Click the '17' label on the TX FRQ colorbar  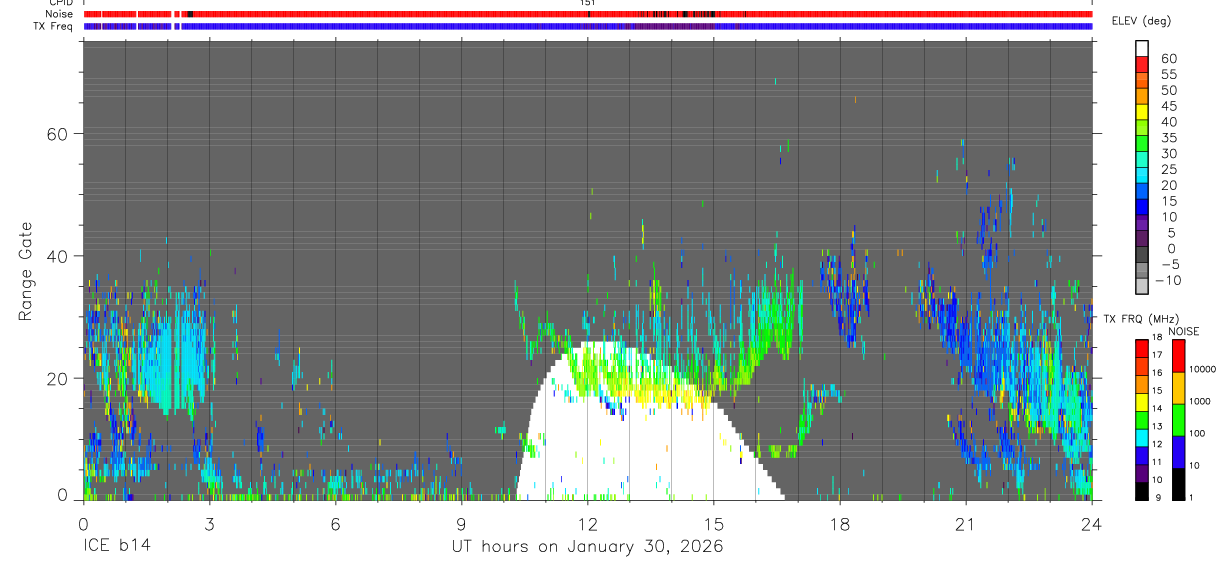click(1159, 355)
